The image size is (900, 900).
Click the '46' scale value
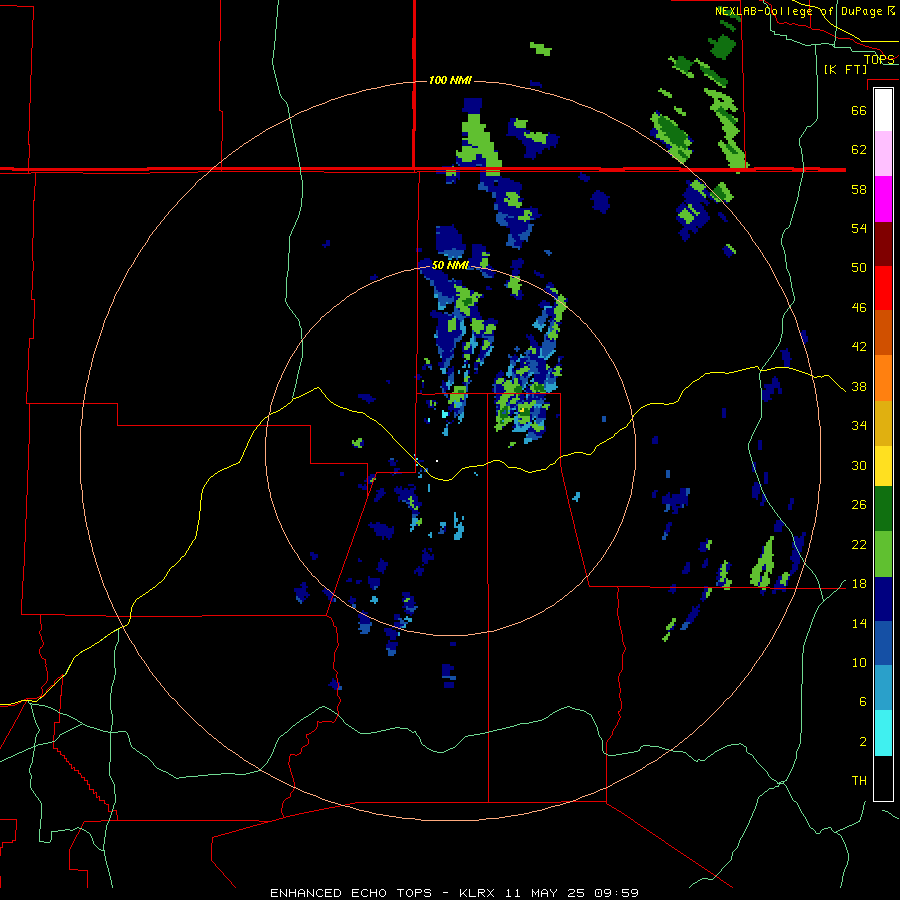tap(859, 308)
